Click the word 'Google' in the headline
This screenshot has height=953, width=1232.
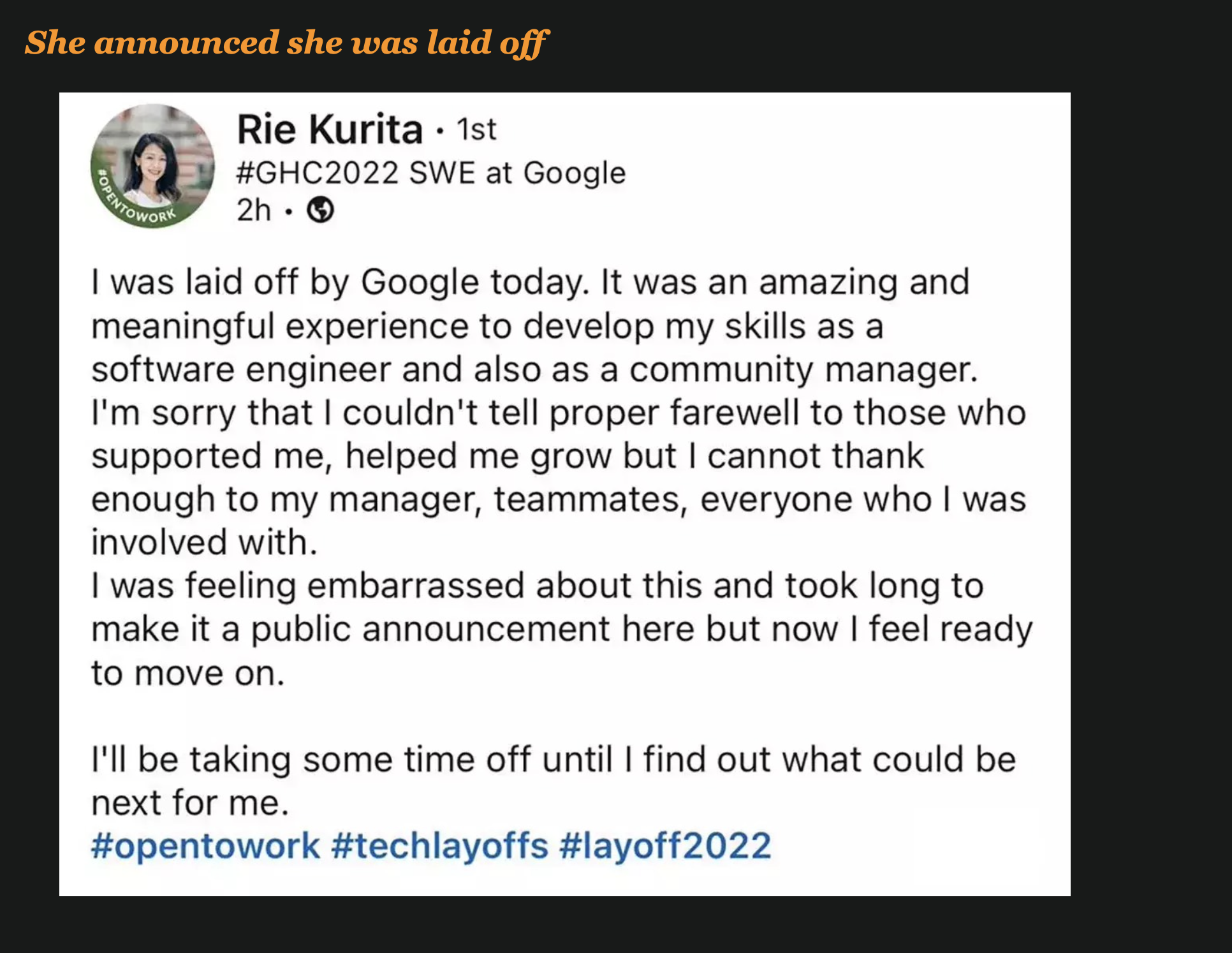pyautogui.click(x=575, y=173)
